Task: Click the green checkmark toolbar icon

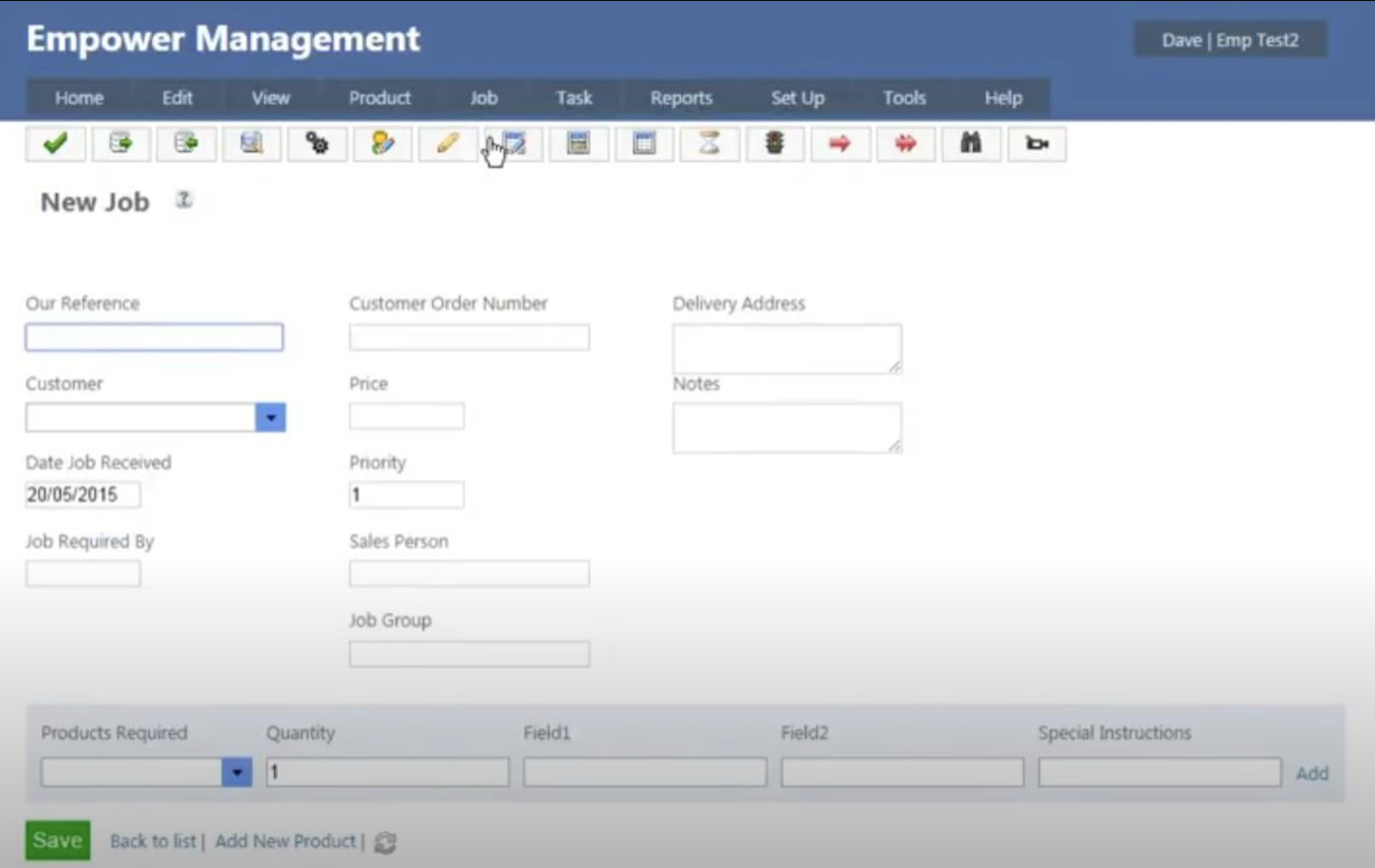Action: tap(55, 144)
